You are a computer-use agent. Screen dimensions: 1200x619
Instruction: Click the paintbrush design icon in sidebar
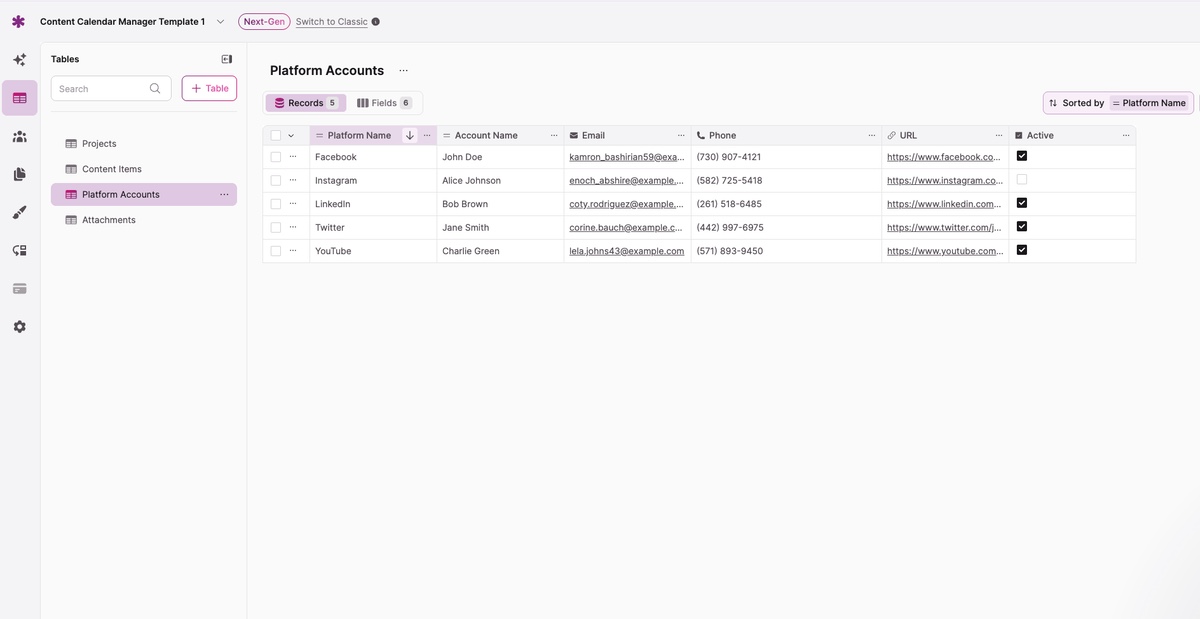19,212
